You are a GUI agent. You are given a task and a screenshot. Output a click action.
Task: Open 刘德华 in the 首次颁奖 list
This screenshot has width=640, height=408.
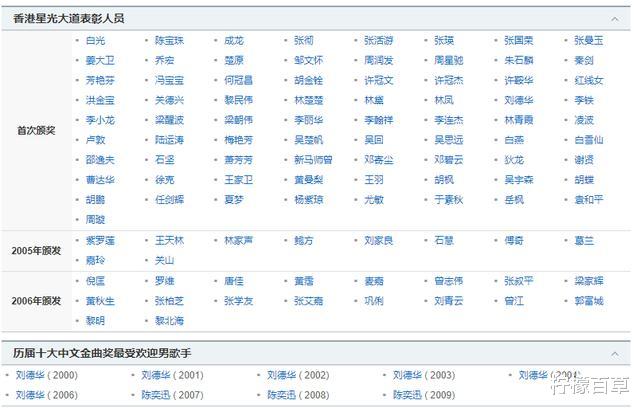[x=519, y=100]
